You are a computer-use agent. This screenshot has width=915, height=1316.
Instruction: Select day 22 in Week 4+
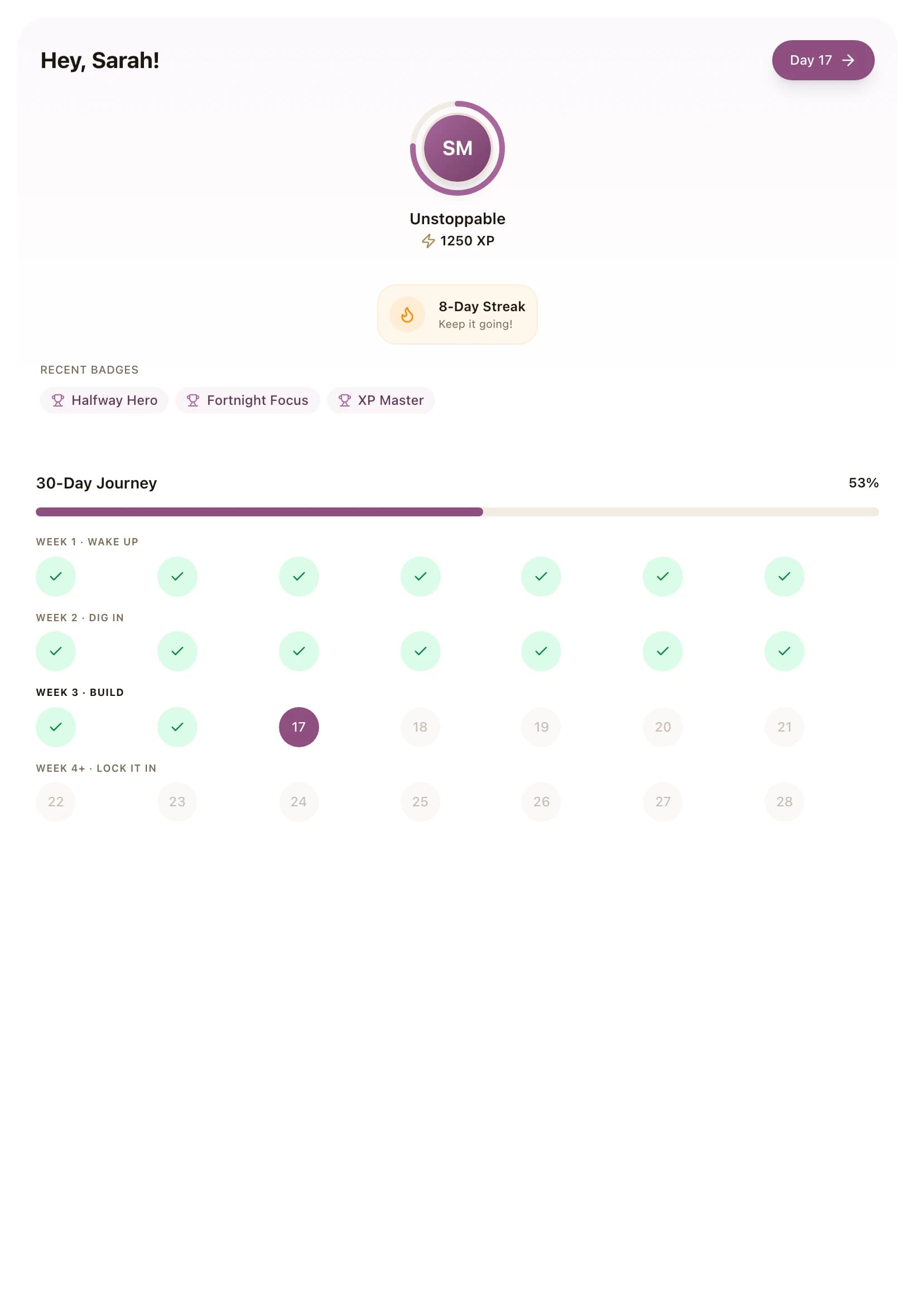pyautogui.click(x=56, y=801)
